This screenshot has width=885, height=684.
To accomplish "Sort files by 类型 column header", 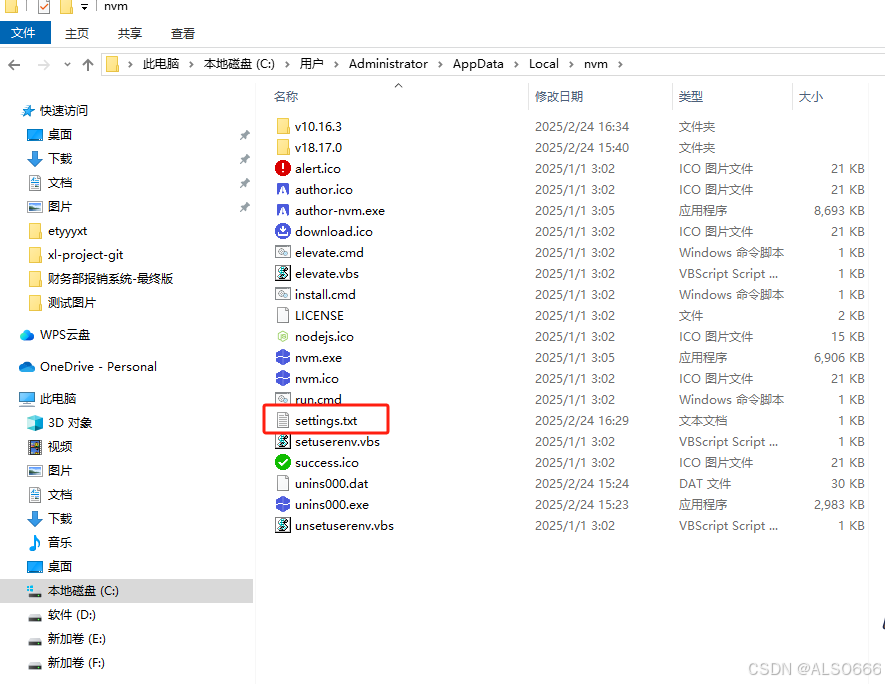I will pos(691,97).
